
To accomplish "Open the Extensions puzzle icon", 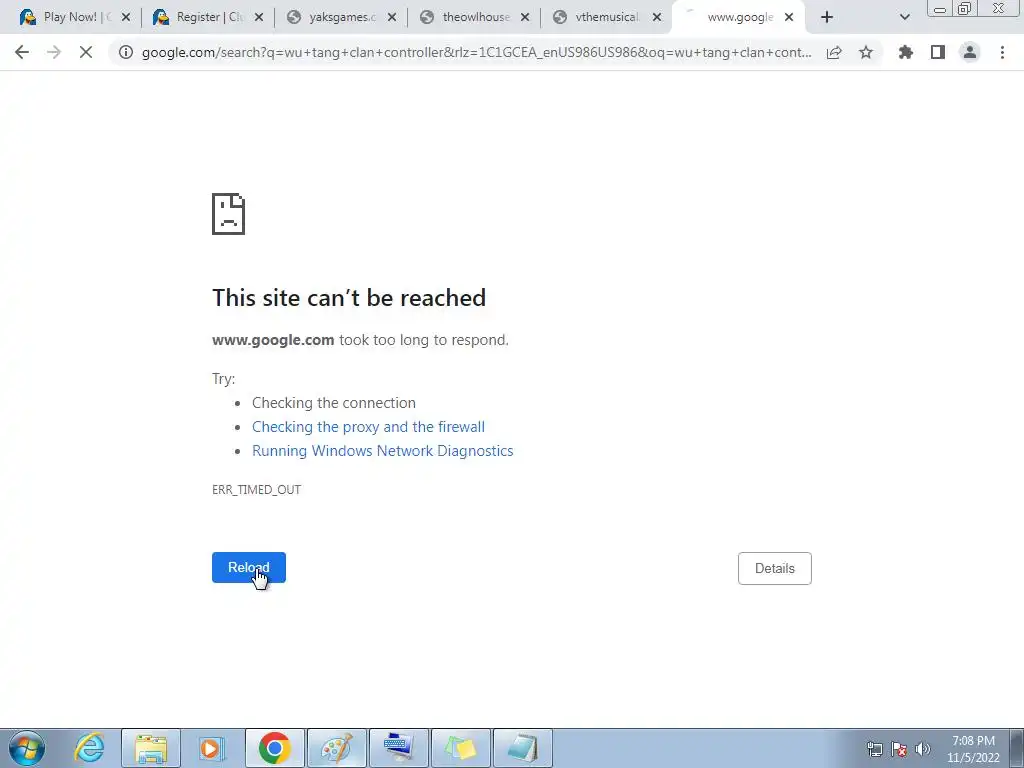I will (906, 52).
